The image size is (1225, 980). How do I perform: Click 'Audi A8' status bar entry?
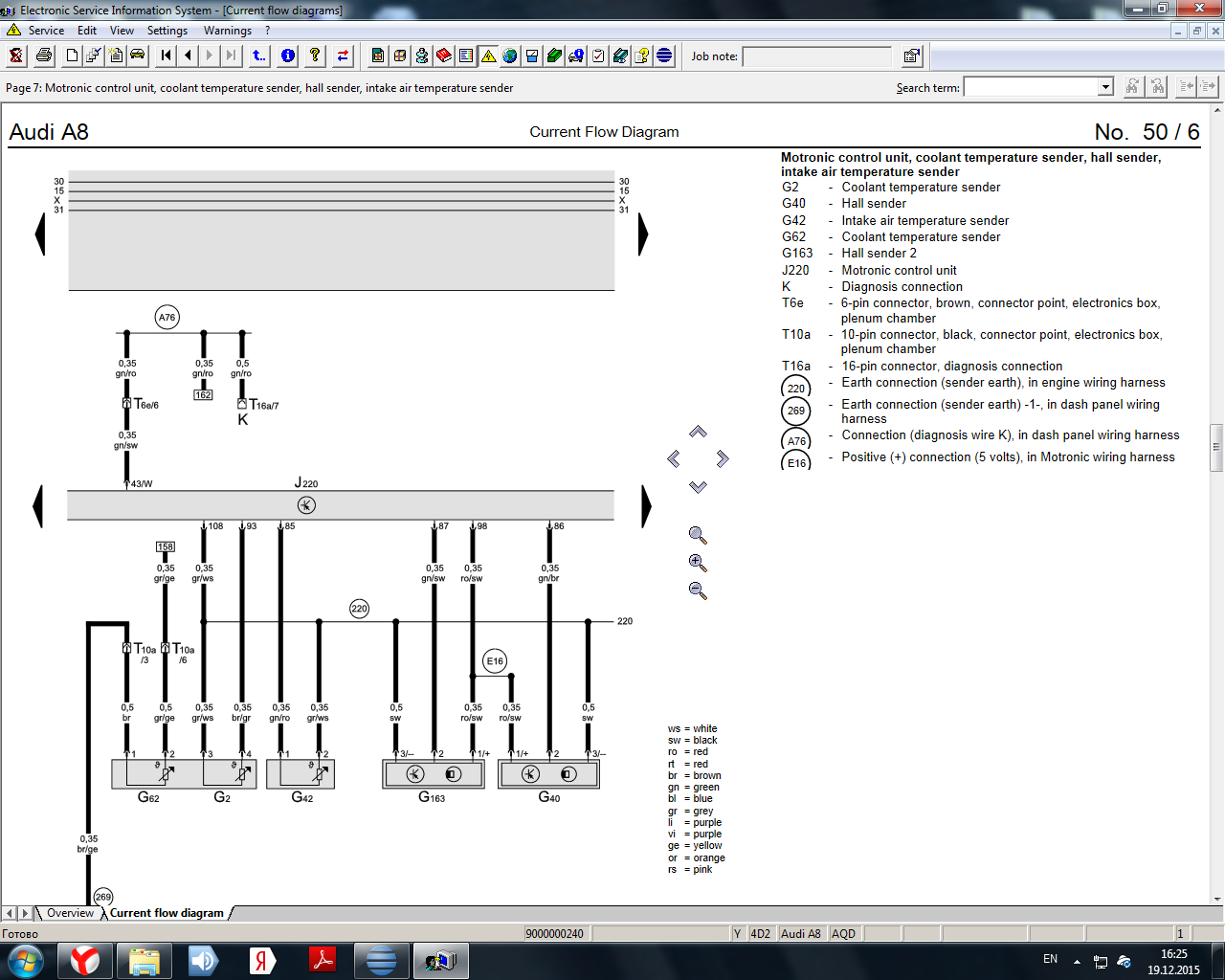(x=801, y=934)
